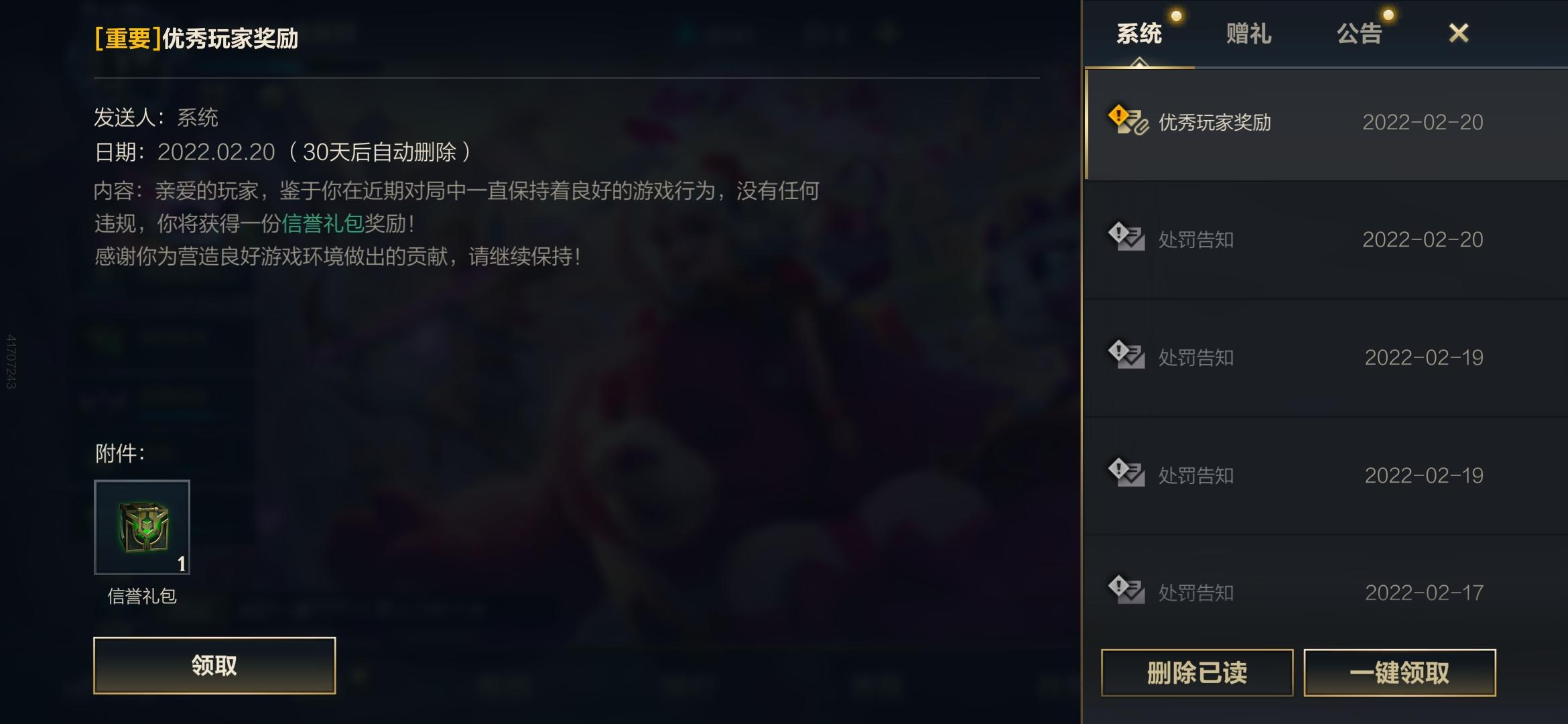Image resolution: width=1568 pixels, height=724 pixels.
Task: Click the 删除已读 button
Action: point(1197,672)
